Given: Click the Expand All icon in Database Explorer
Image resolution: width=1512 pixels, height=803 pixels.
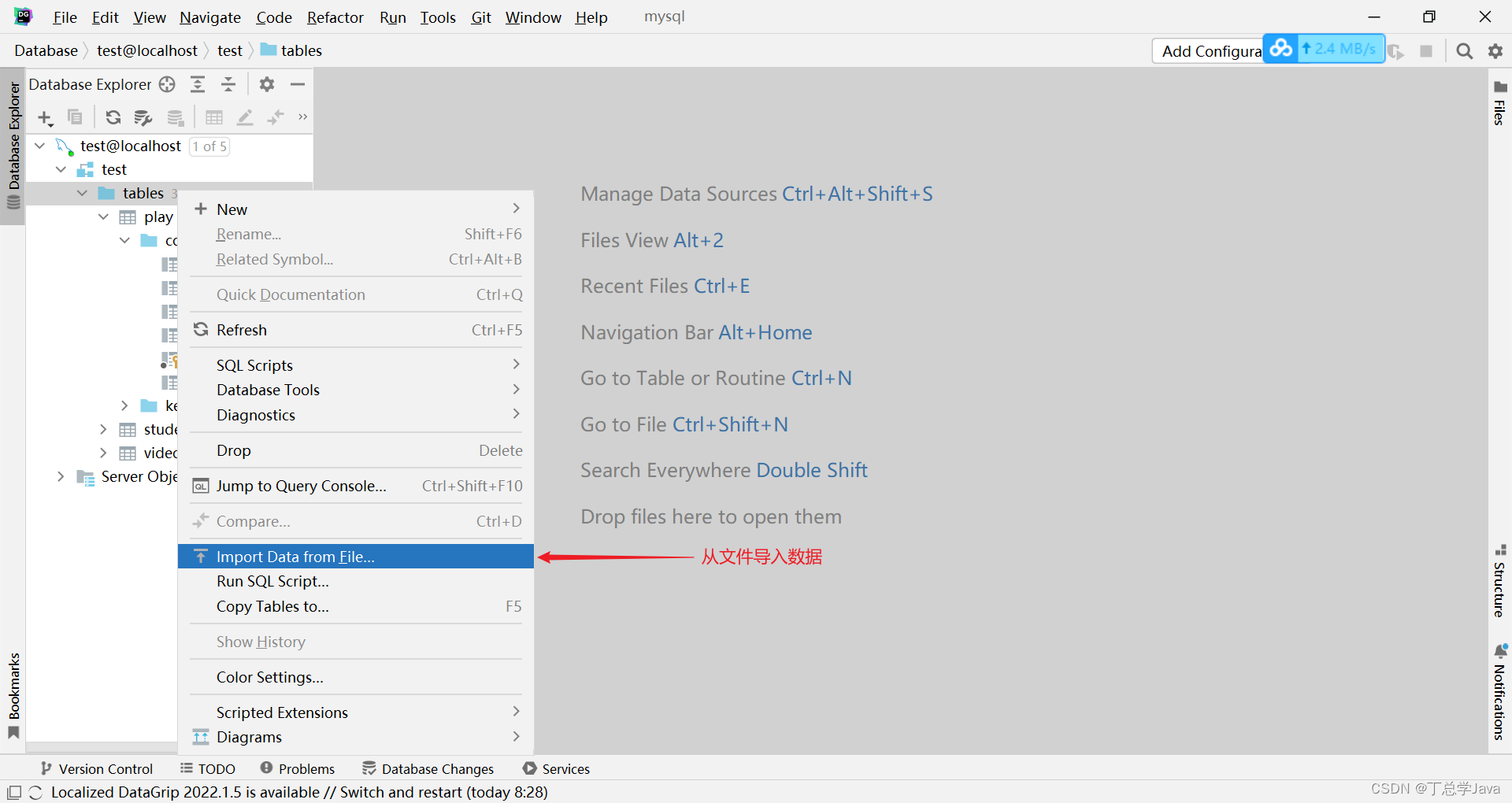Looking at the screenshot, I should [x=198, y=84].
